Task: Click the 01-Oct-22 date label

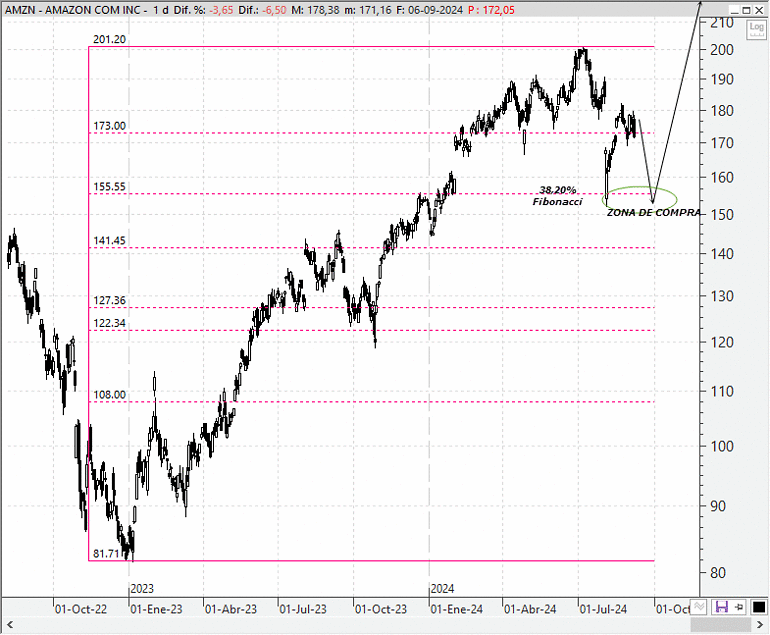Action: tap(81, 609)
